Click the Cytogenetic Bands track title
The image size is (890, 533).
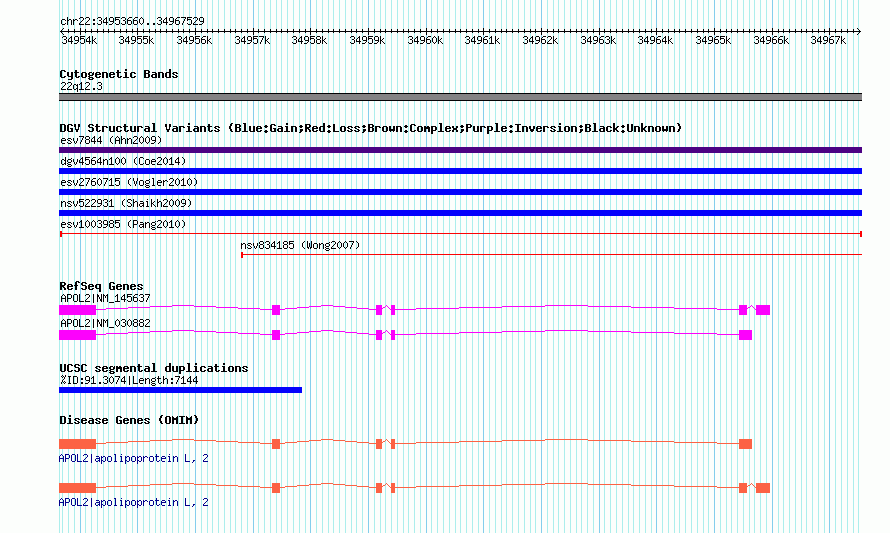119,74
